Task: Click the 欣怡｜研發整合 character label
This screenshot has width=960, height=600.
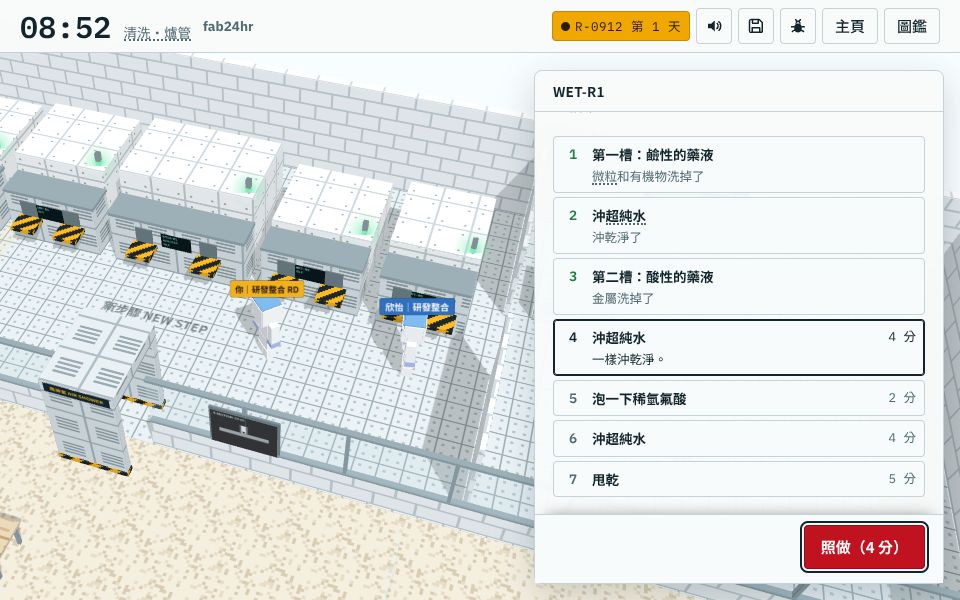Action: 417,307
